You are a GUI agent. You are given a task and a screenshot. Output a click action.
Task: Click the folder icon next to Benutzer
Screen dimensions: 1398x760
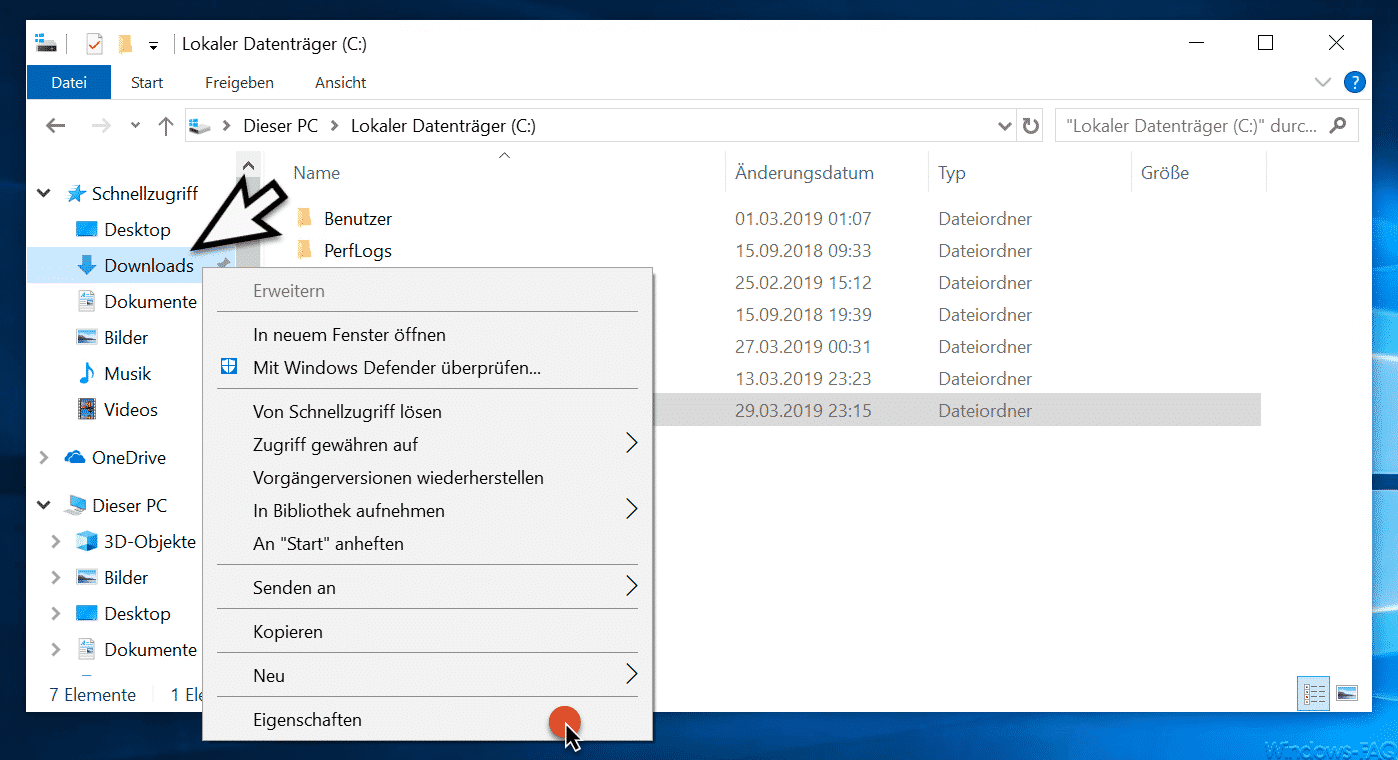click(x=305, y=217)
